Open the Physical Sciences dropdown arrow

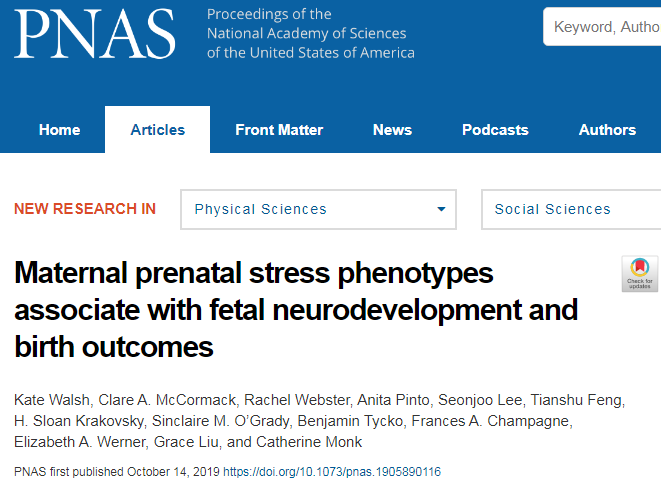[x=441, y=209]
